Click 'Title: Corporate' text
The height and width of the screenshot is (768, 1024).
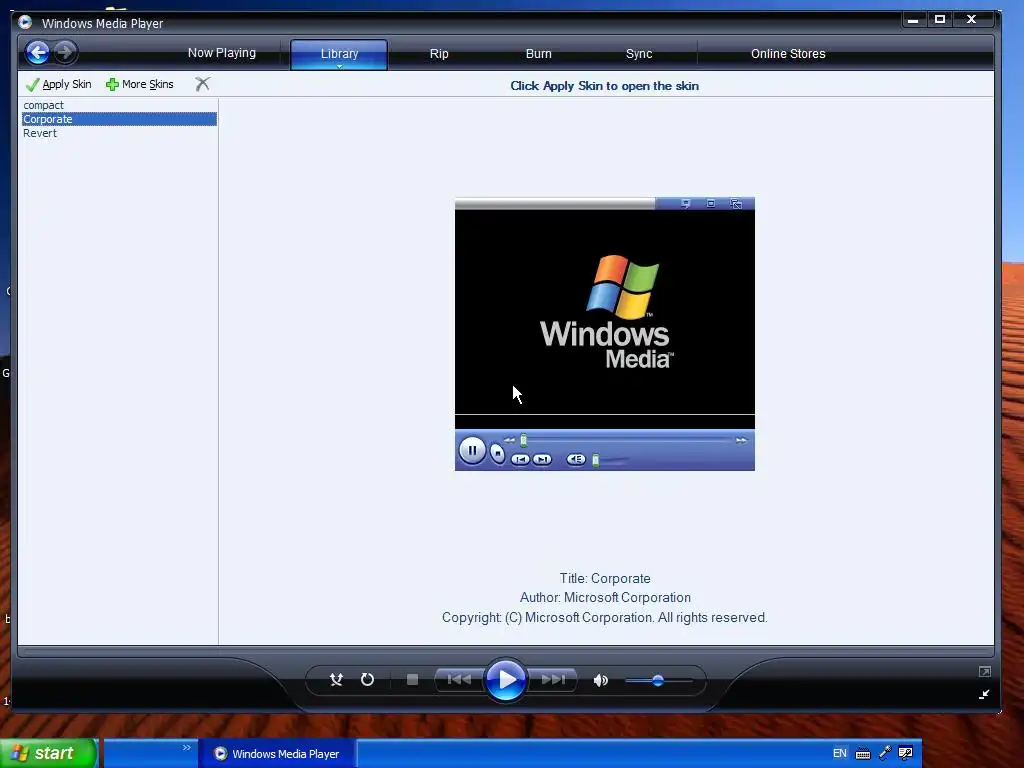point(605,579)
